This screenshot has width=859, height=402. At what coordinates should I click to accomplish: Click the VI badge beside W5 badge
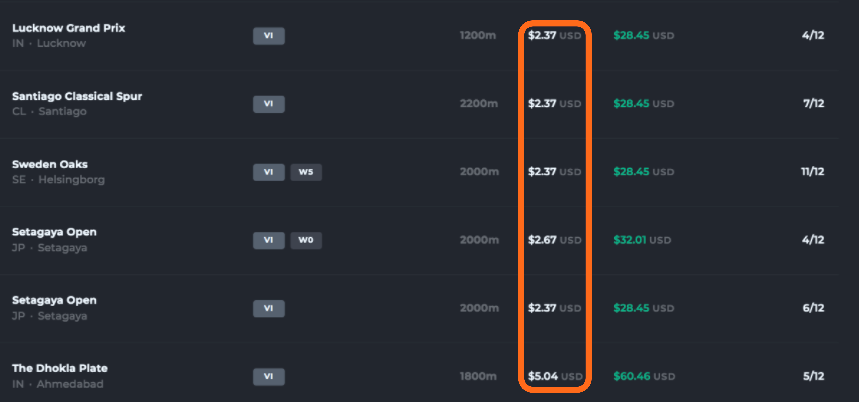(x=268, y=172)
